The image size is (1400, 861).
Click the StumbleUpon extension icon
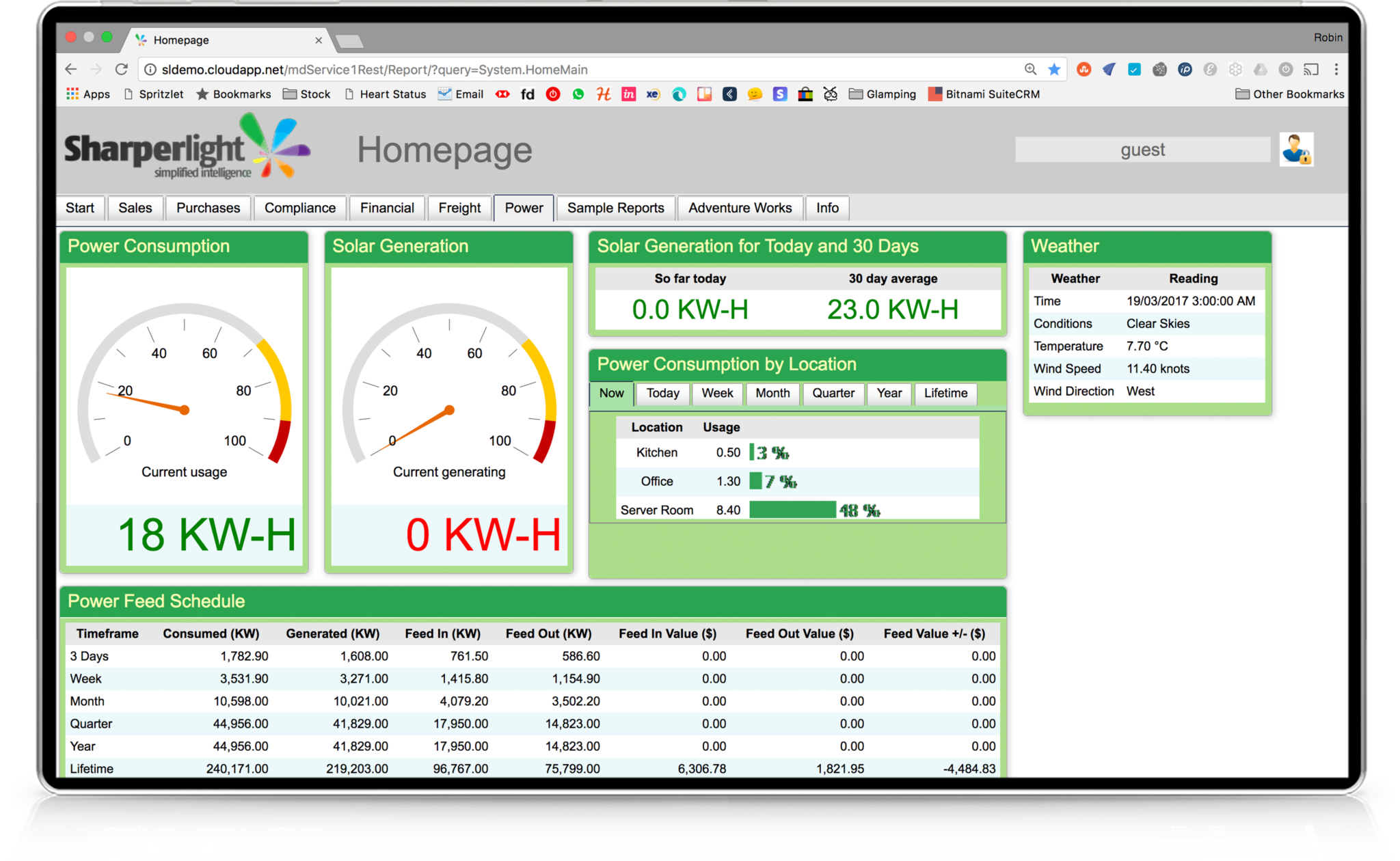pyautogui.click(x=1083, y=70)
